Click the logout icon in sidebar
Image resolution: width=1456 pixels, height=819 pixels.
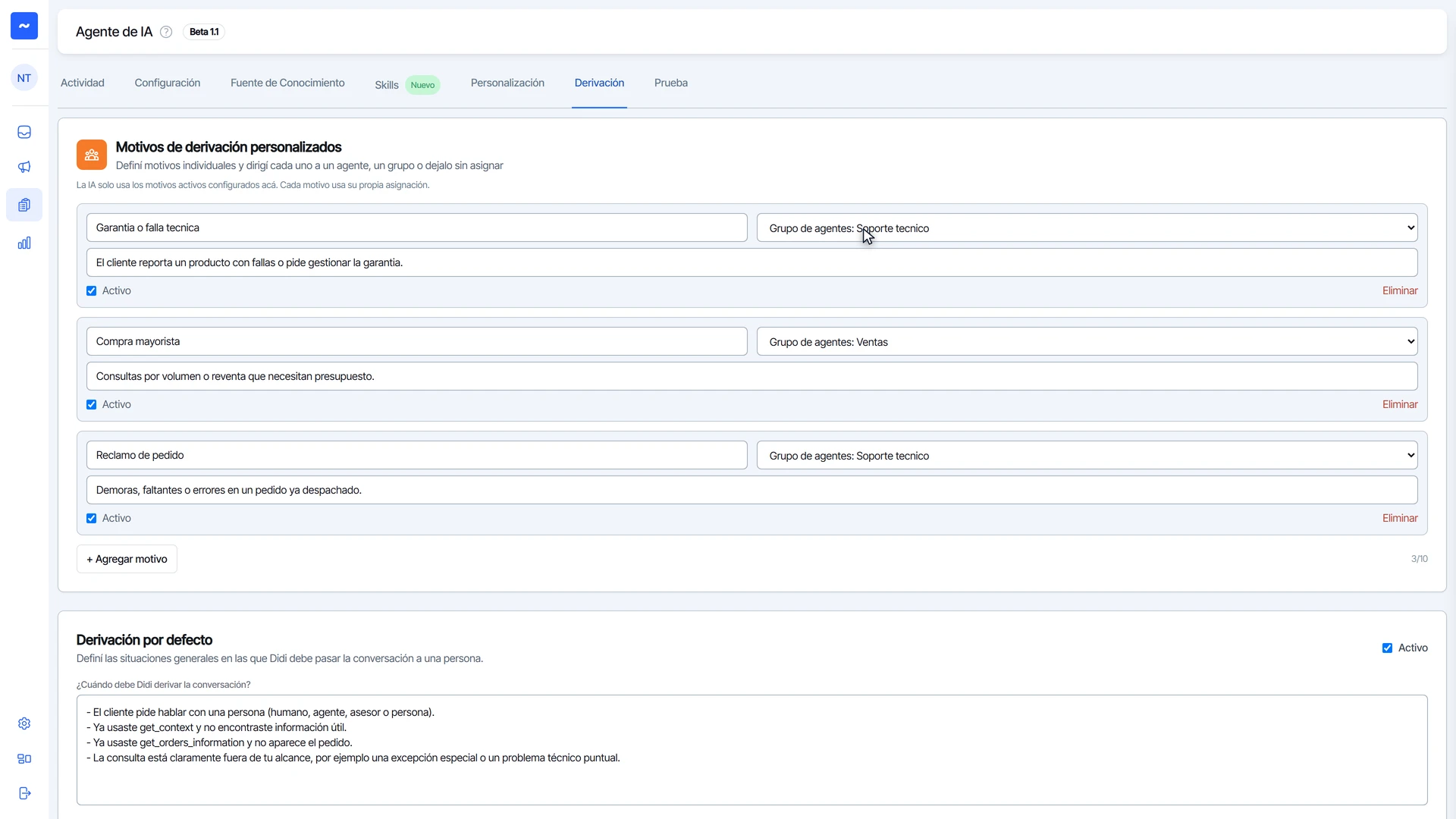pos(24,793)
